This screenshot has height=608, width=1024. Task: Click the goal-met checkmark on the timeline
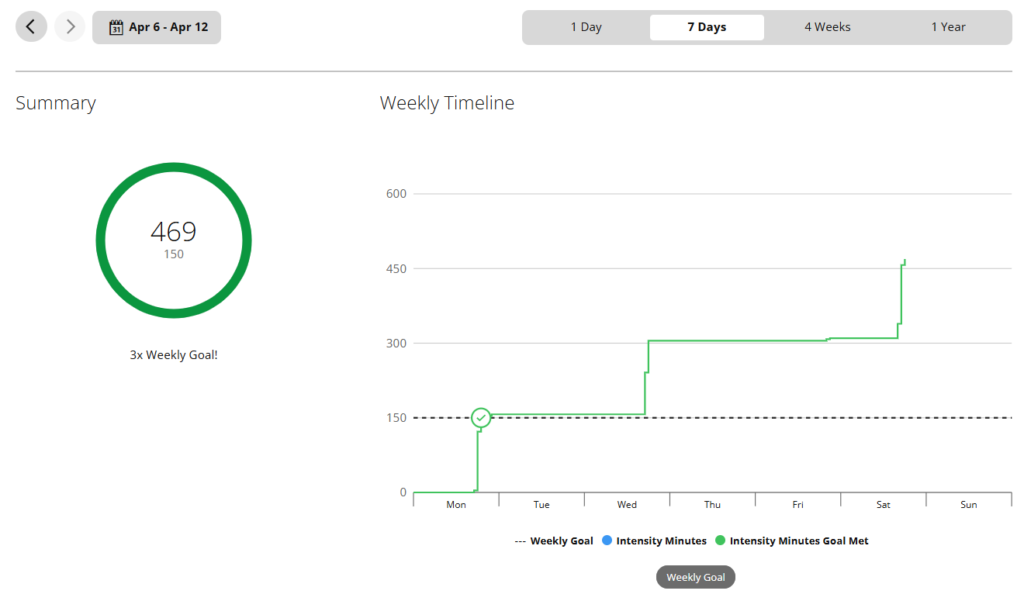pos(481,417)
